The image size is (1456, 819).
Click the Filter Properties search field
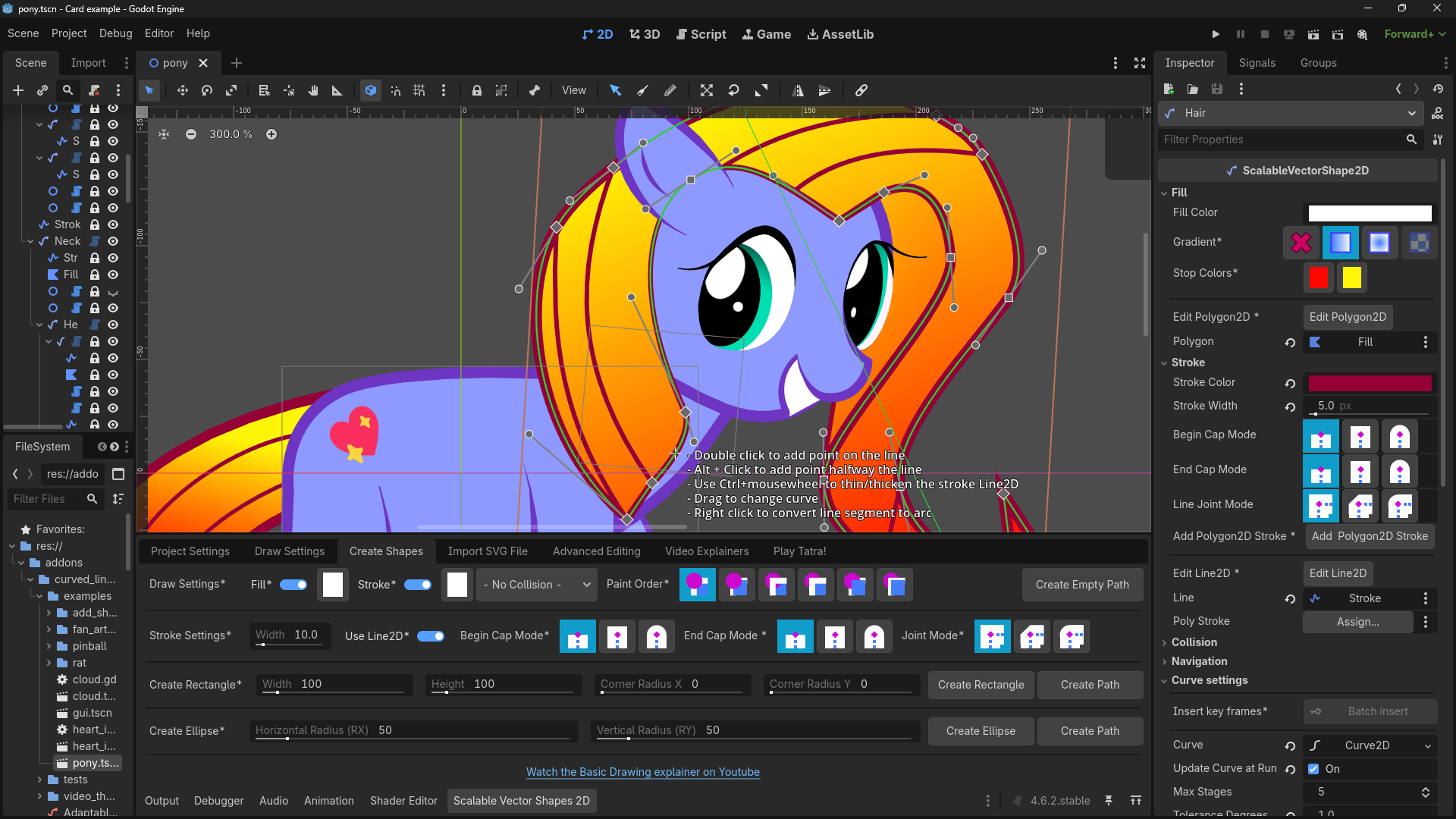(x=1290, y=140)
